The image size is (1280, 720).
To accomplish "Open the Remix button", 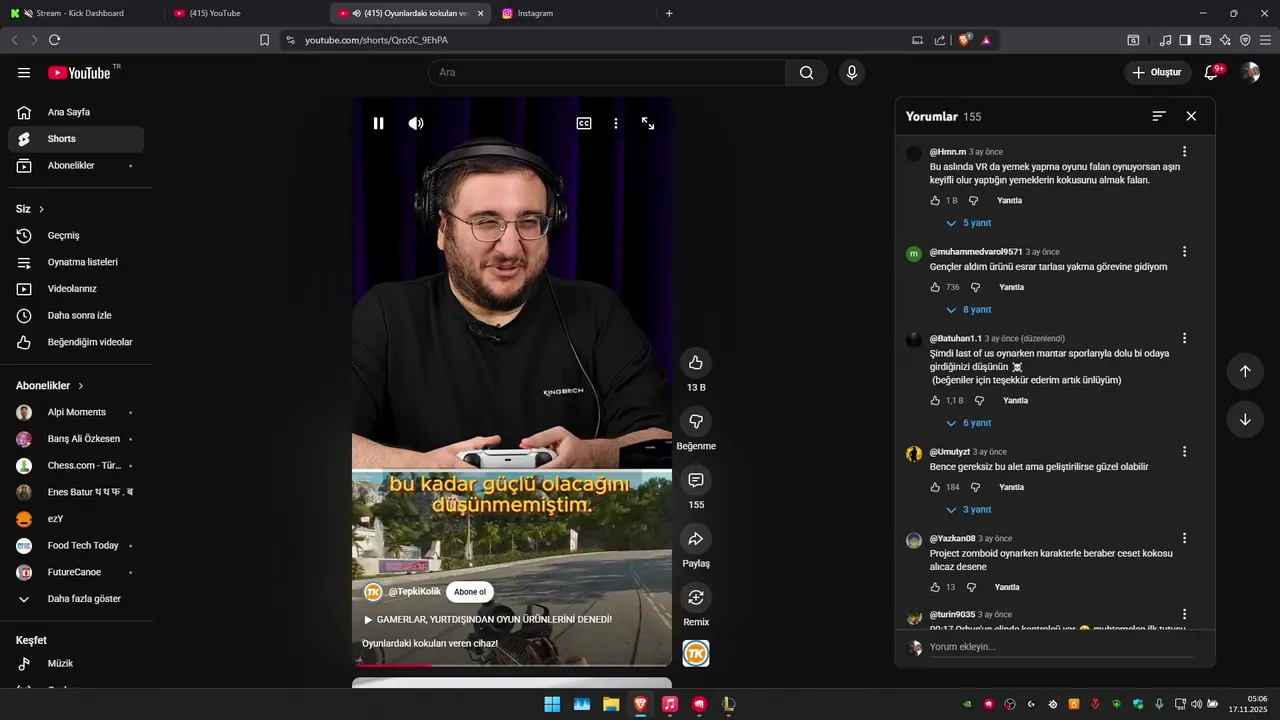I will (696, 597).
